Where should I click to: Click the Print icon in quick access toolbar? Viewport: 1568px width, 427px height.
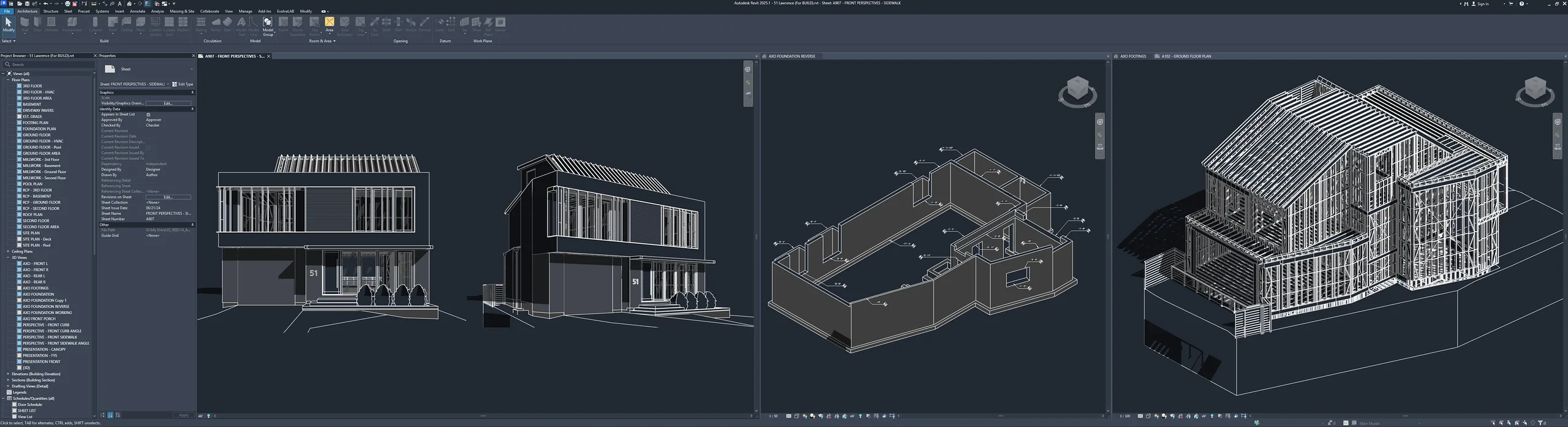click(67, 4)
